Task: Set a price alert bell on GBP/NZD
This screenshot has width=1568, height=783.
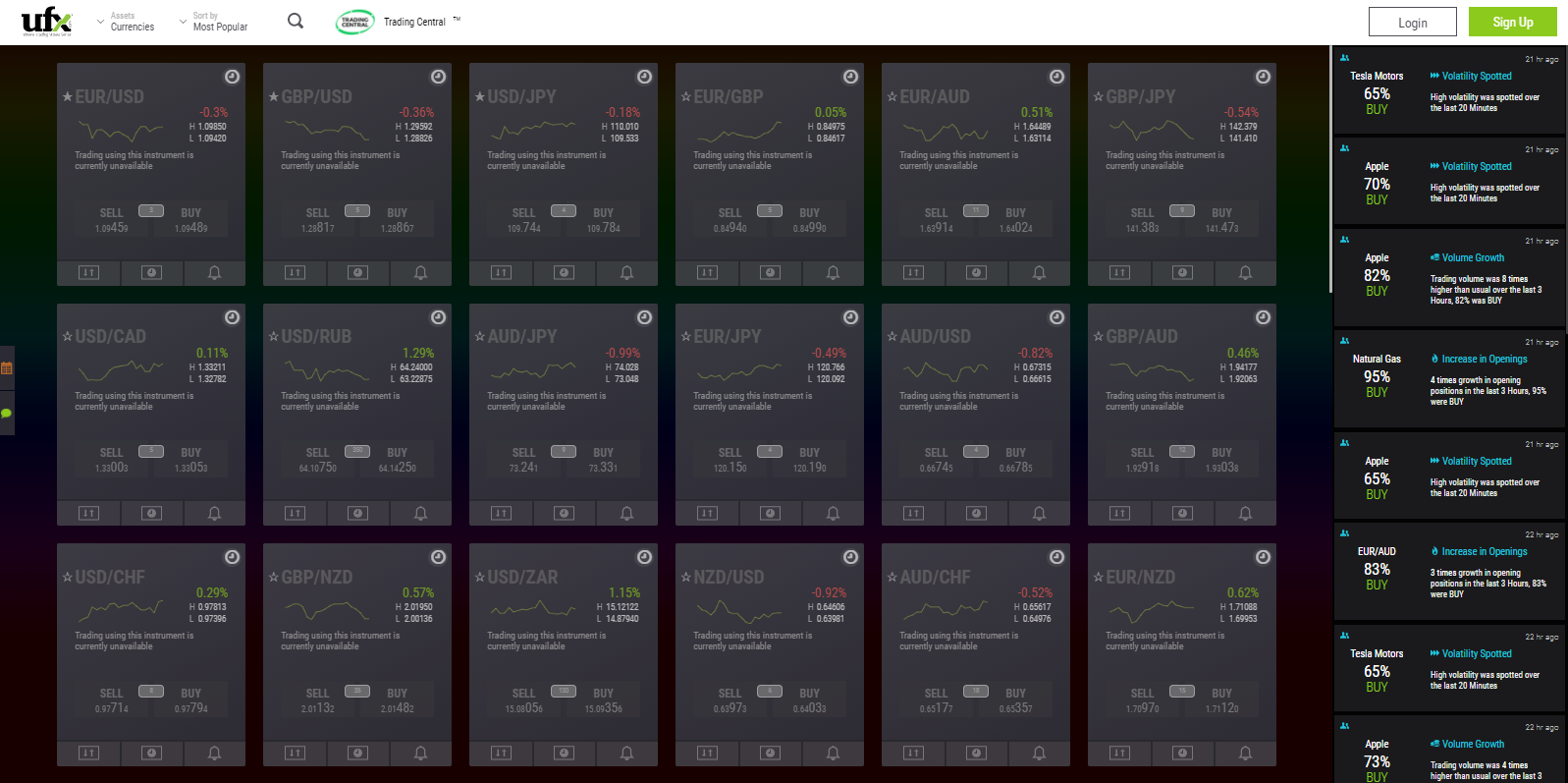Action: tap(420, 753)
